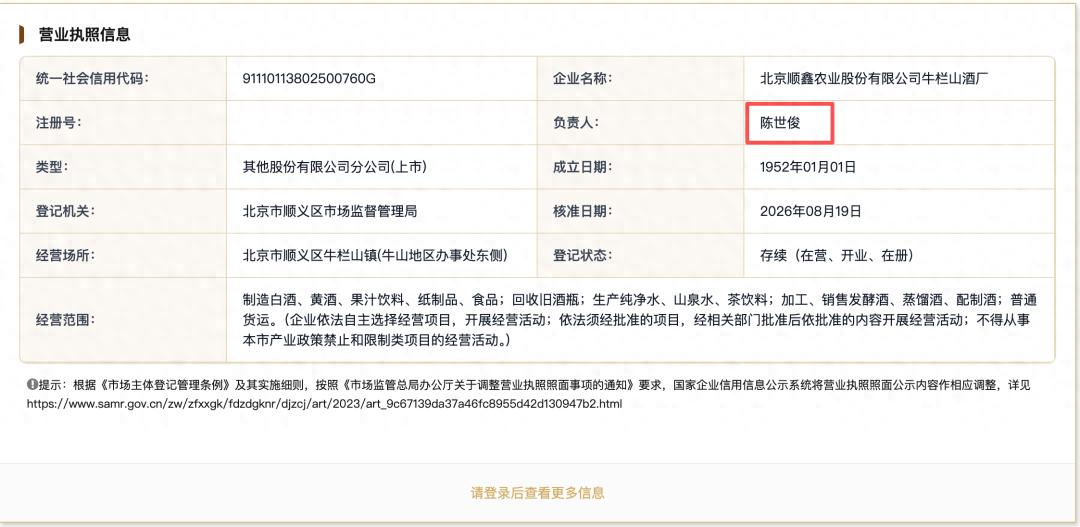1080x527 pixels.
Task: Click the 登记机关 label
Action: 65,211
